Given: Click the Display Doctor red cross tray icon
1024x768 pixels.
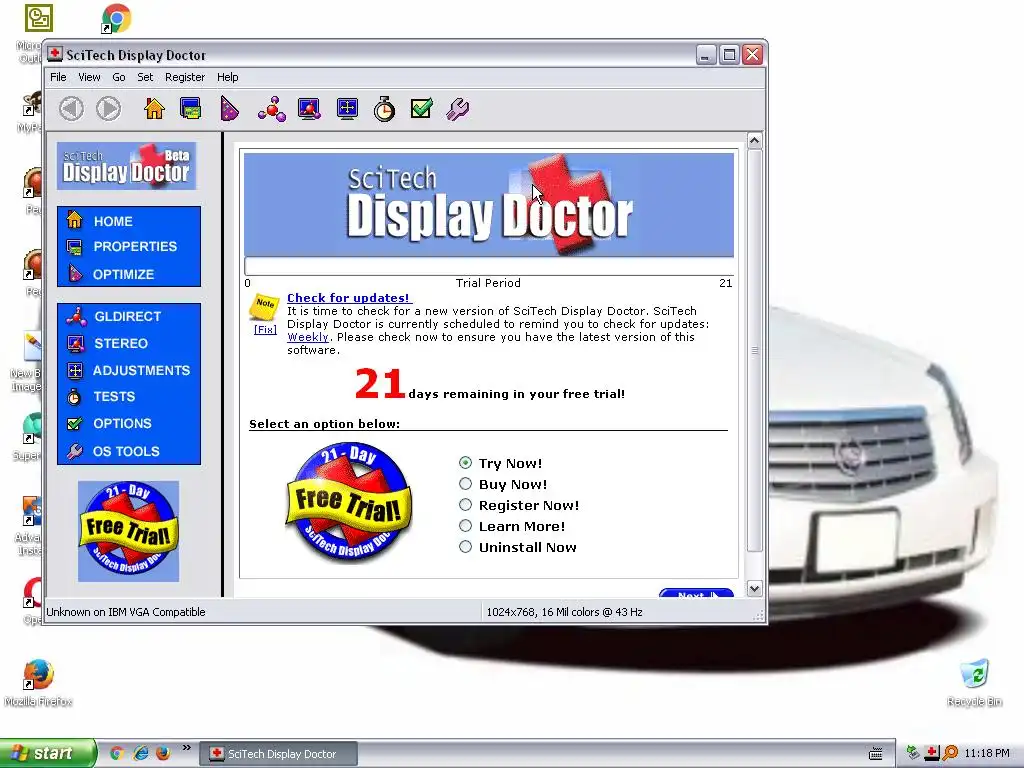Looking at the screenshot, I should [931, 753].
